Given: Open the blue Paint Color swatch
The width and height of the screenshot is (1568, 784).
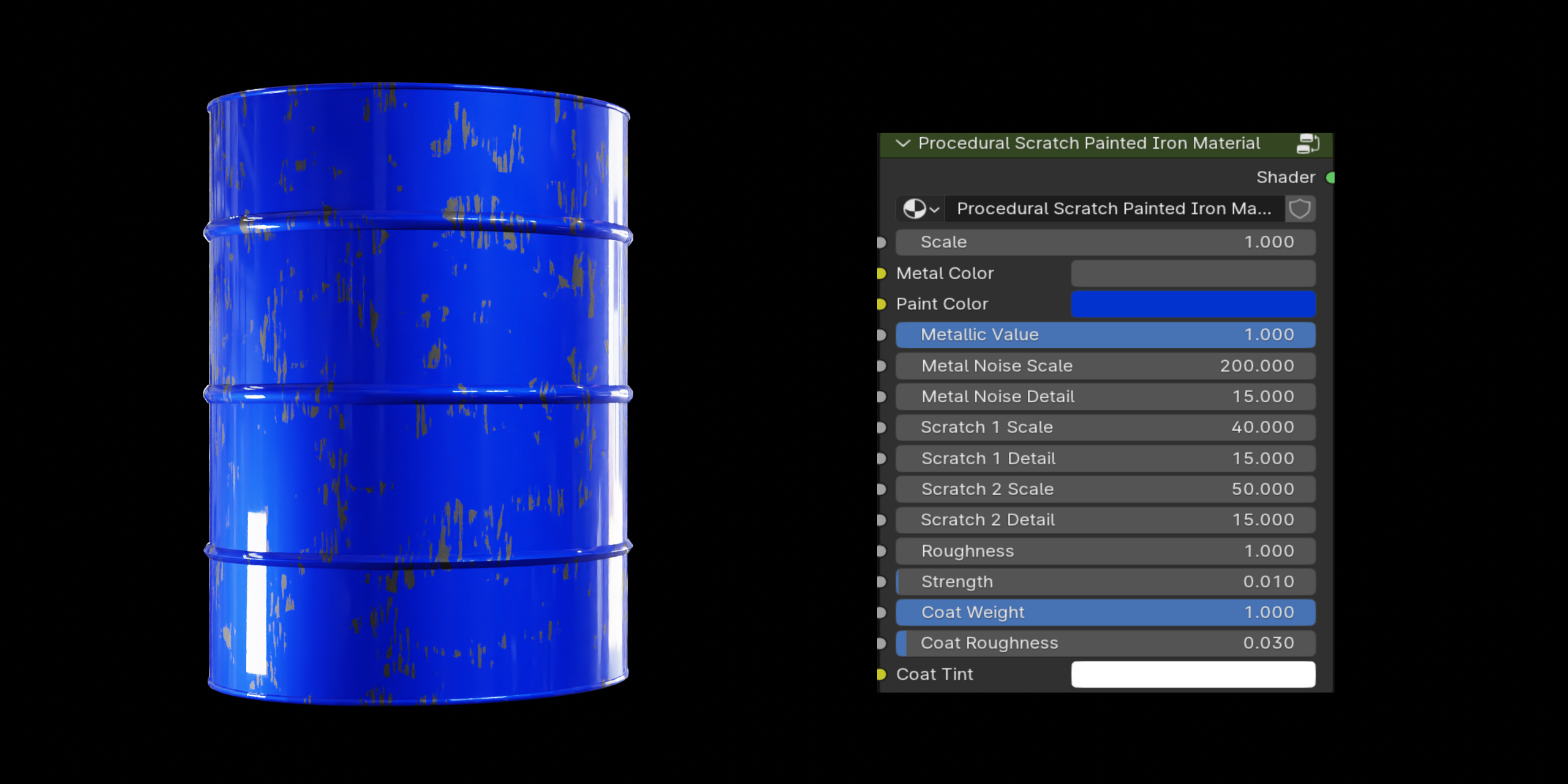Looking at the screenshot, I should tap(1193, 304).
